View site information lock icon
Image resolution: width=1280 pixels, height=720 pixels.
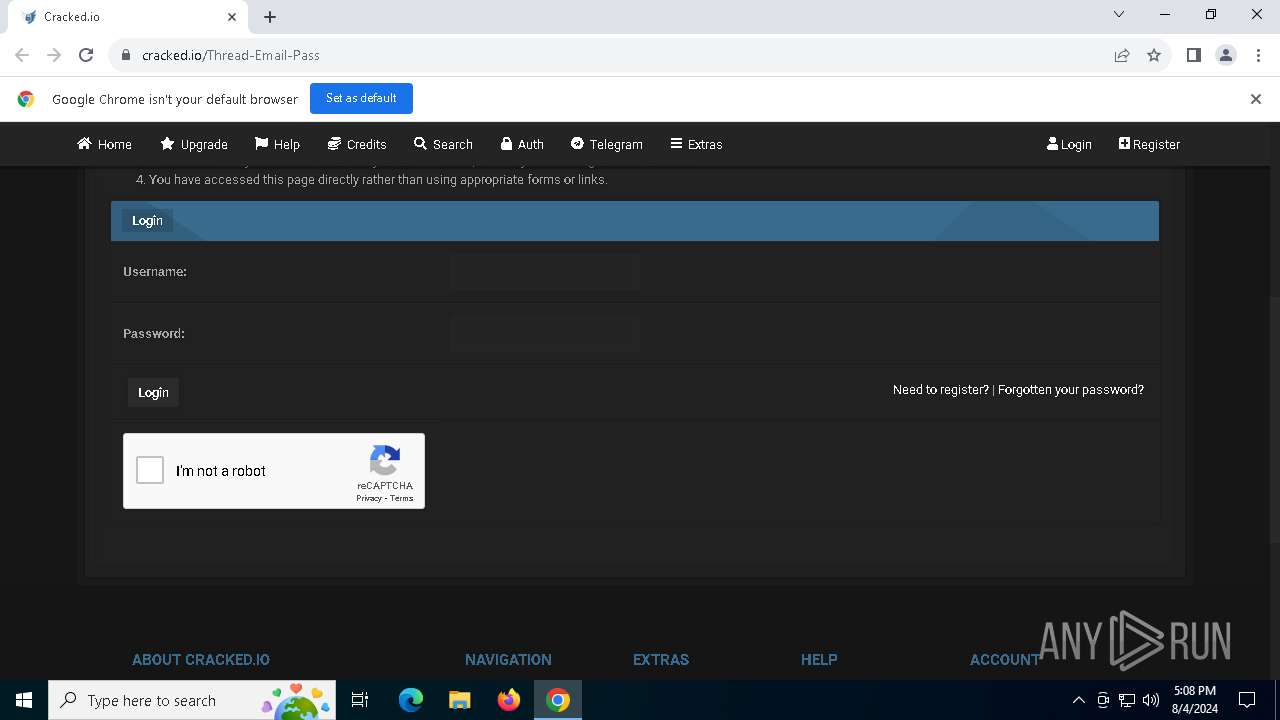126,55
